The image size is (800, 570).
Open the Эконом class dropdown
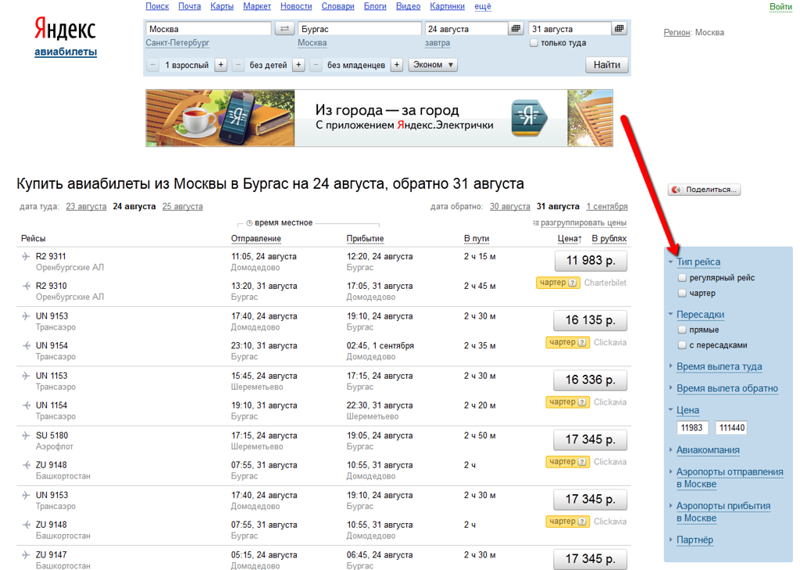433,65
